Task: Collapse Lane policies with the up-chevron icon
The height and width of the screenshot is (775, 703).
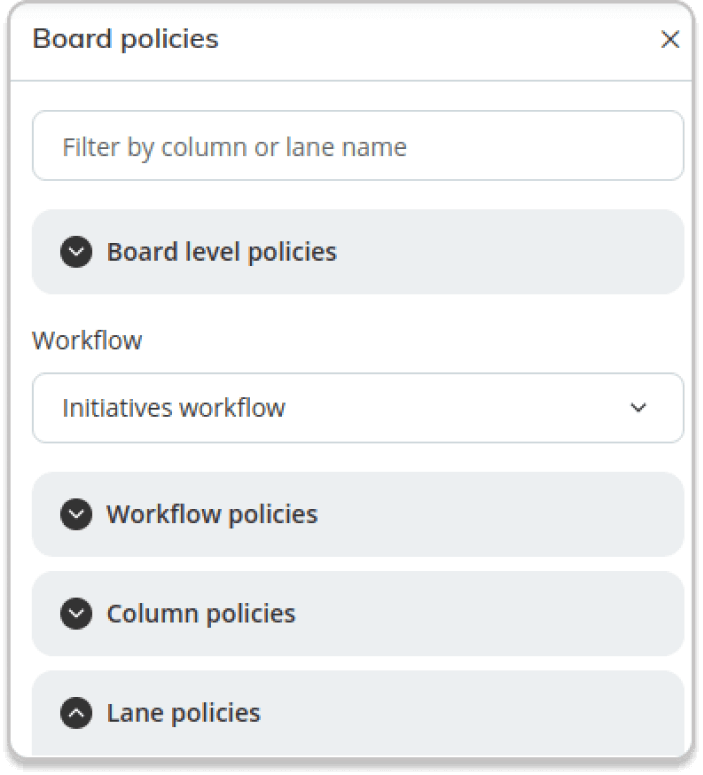Action: click(x=76, y=713)
